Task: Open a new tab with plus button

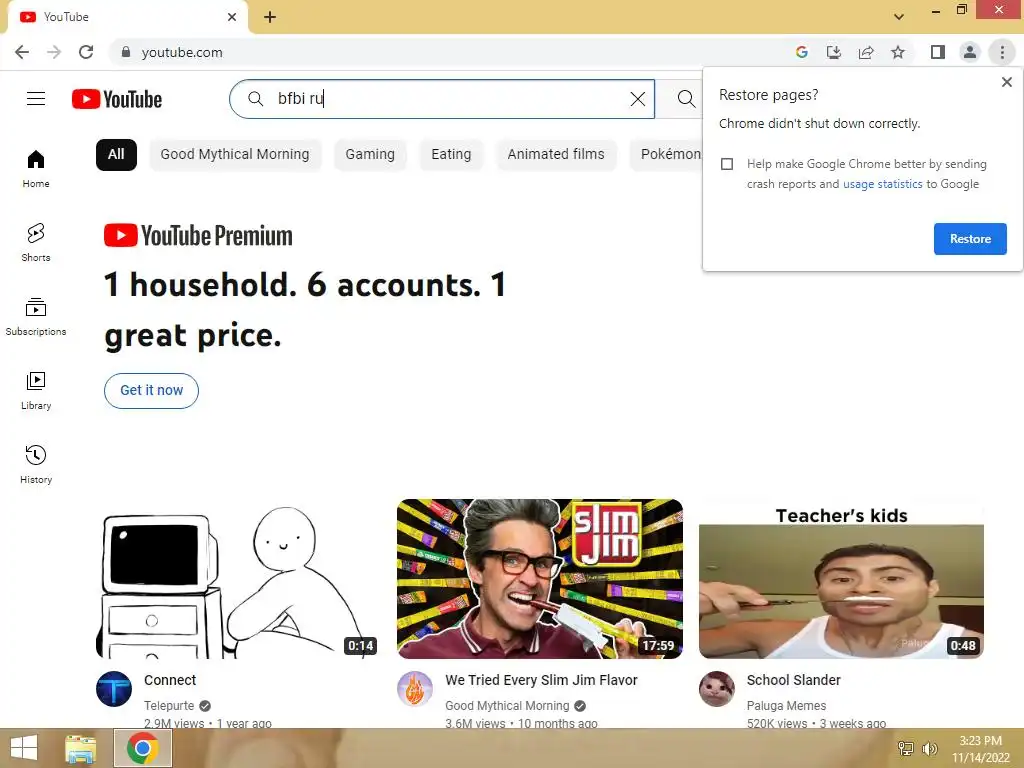Action: coord(270,17)
